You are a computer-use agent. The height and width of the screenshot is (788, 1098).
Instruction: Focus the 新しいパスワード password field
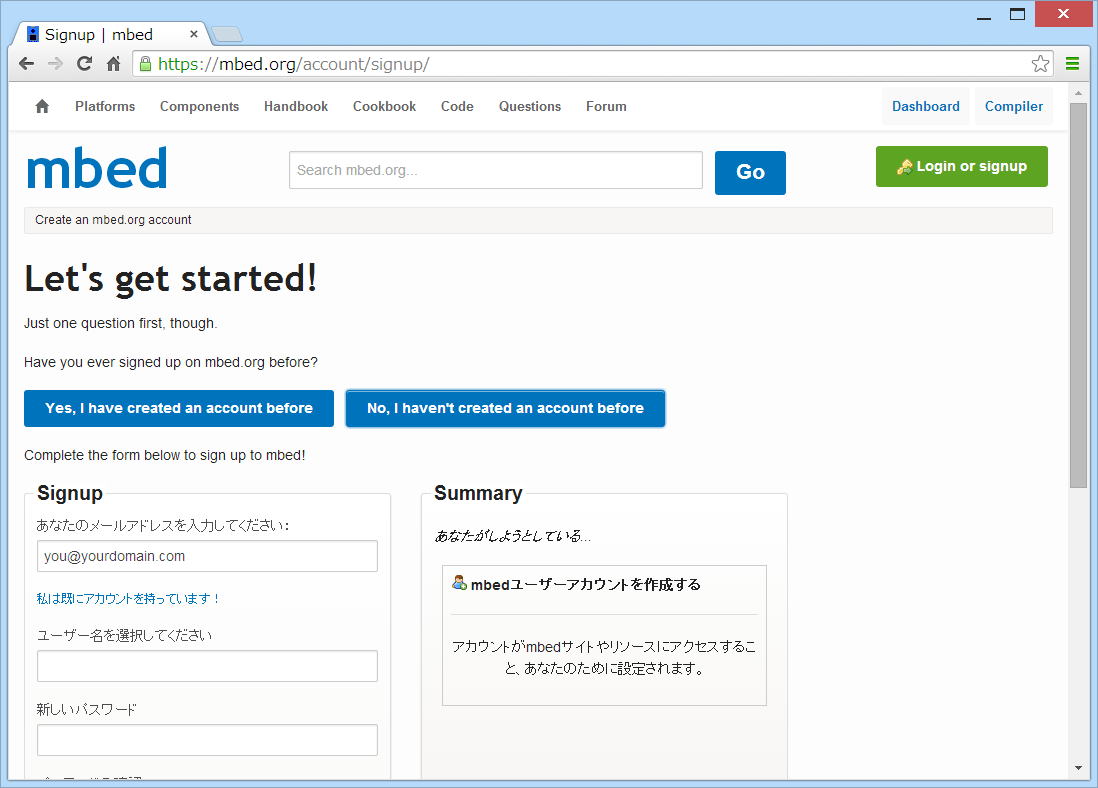[207, 740]
